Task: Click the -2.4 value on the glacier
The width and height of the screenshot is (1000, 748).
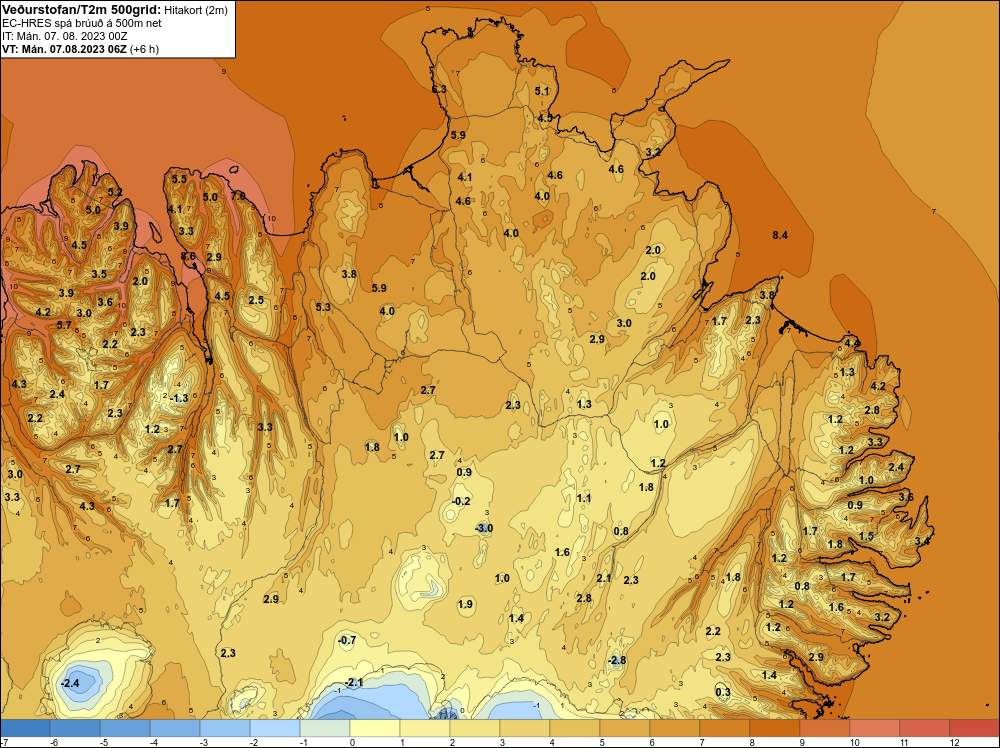Action: point(70,684)
